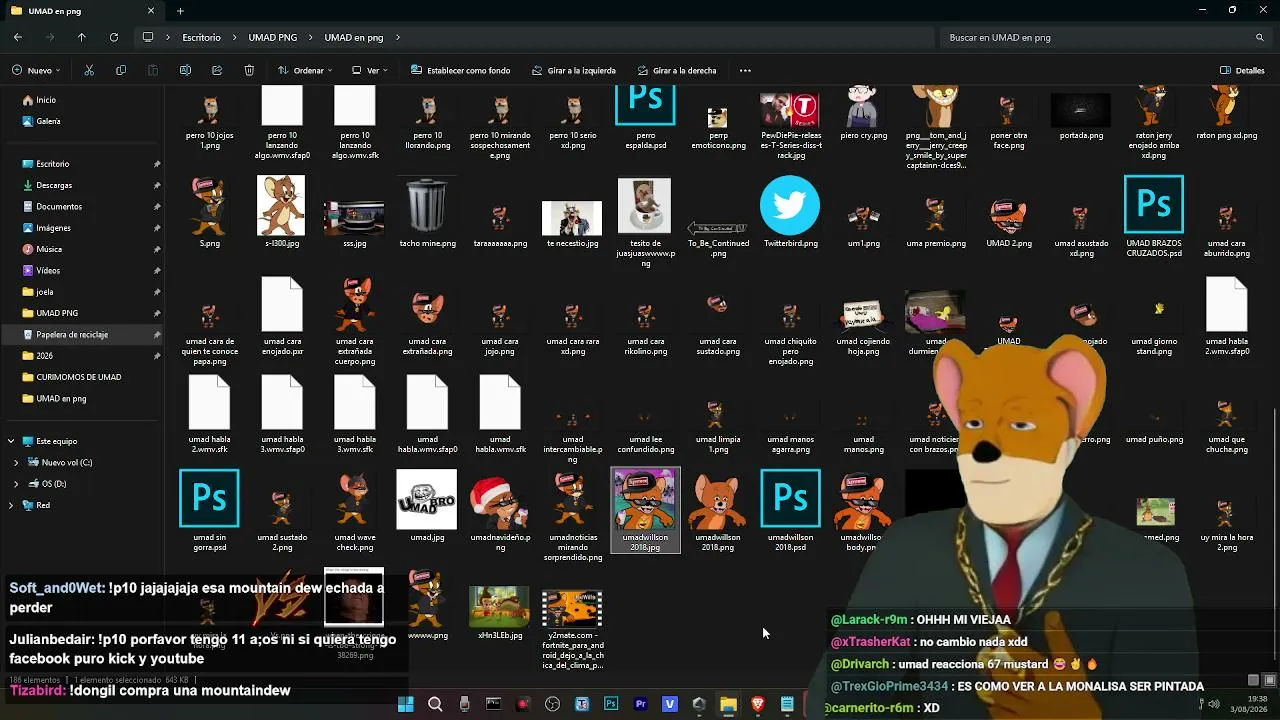This screenshot has width=1280, height=720.
Task: Expand chevron after UMAD en png breadcrumb
Action: 398,37
